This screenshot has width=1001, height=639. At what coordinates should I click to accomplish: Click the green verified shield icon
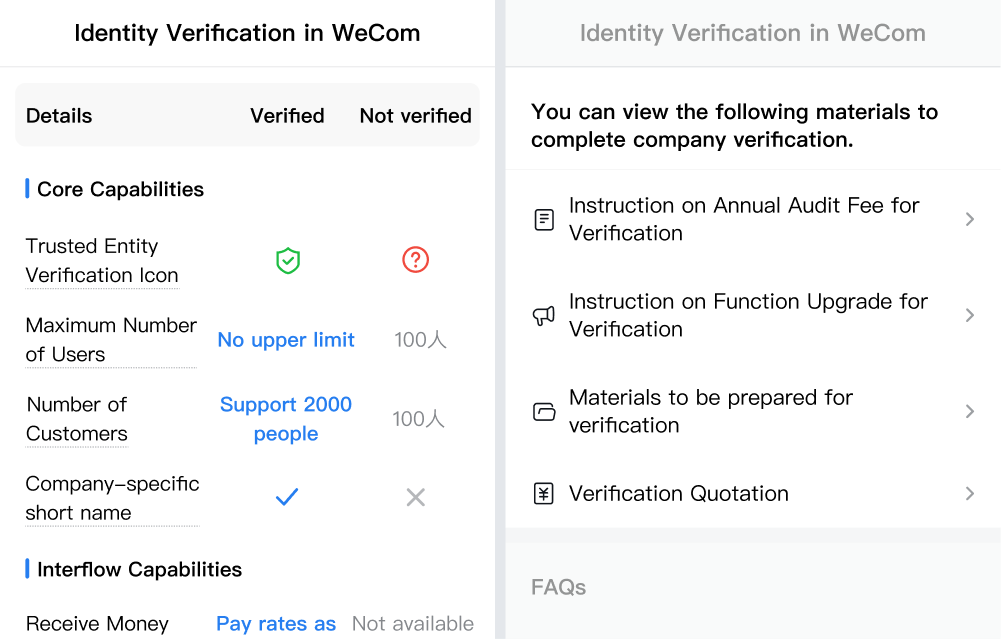(x=288, y=260)
